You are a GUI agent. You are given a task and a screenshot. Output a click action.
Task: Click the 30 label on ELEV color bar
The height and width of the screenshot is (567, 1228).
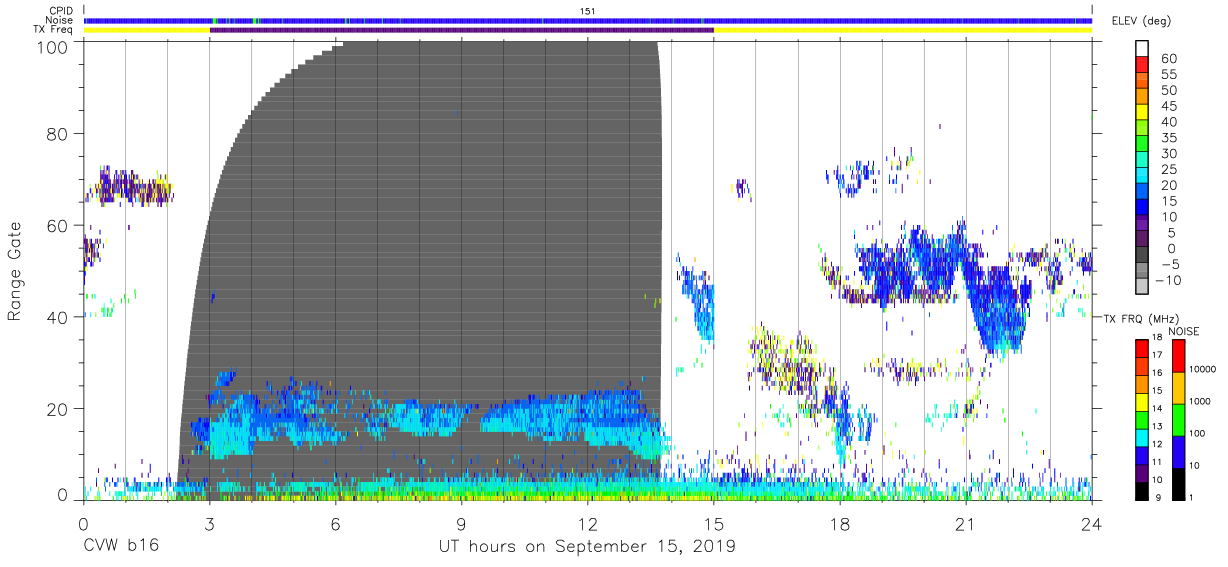(x=1169, y=154)
